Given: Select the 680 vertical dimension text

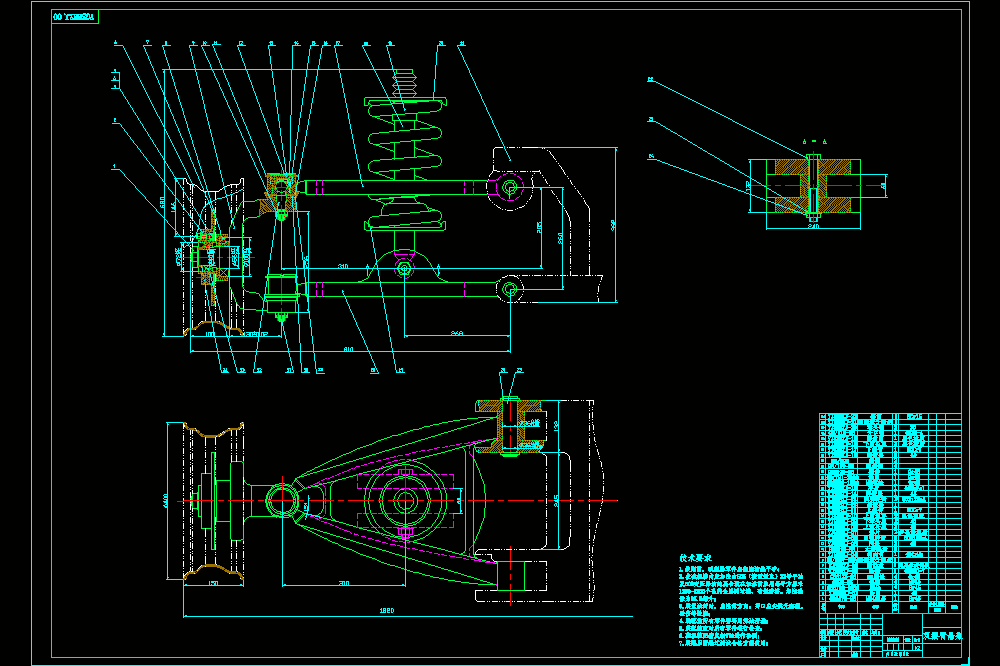Looking at the screenshot, I should point(162,202).
